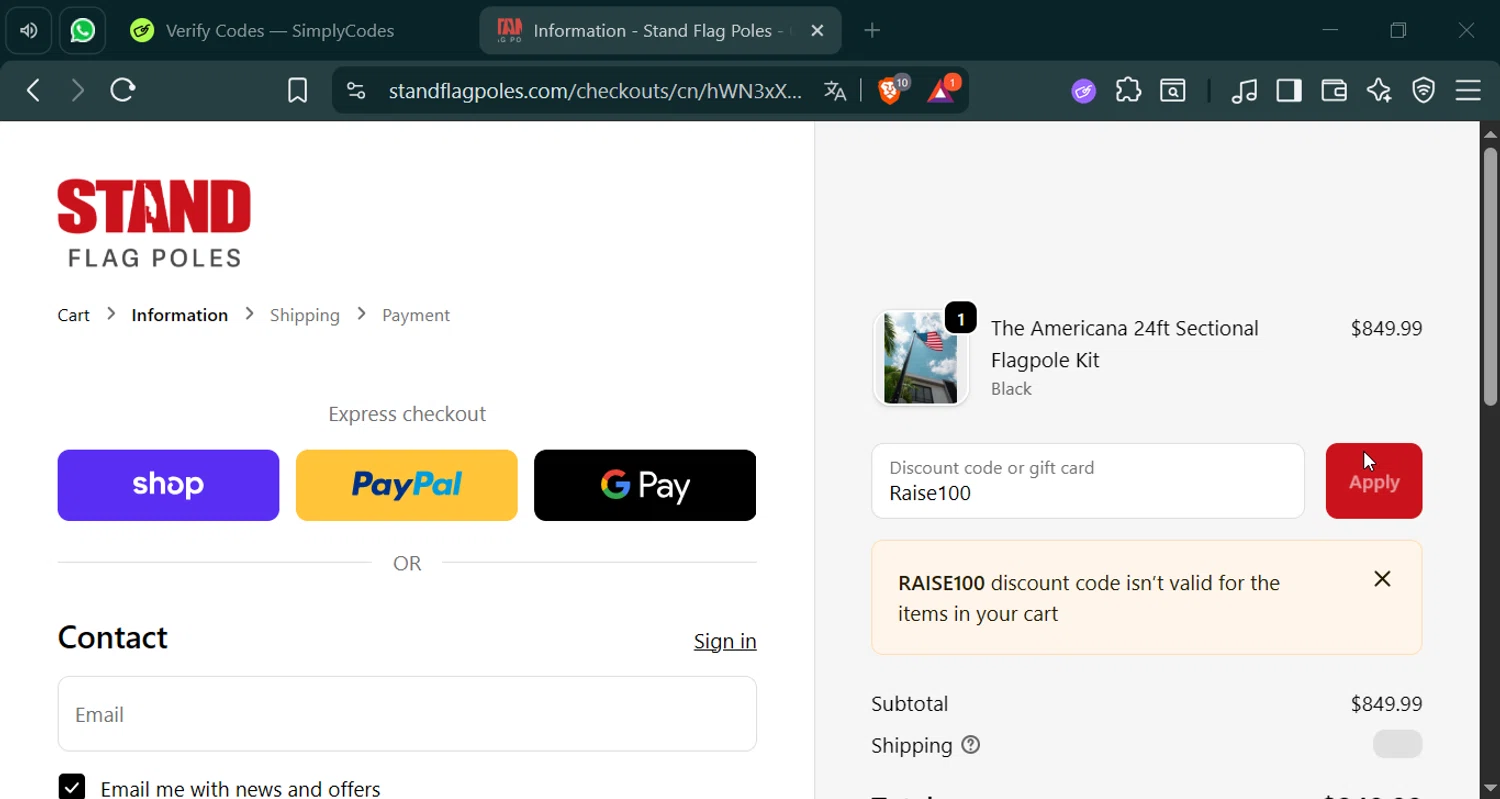Screen dimensions: 1500x799
Task: Click the Payment breadcrumb step
Action: pos(416,315)
